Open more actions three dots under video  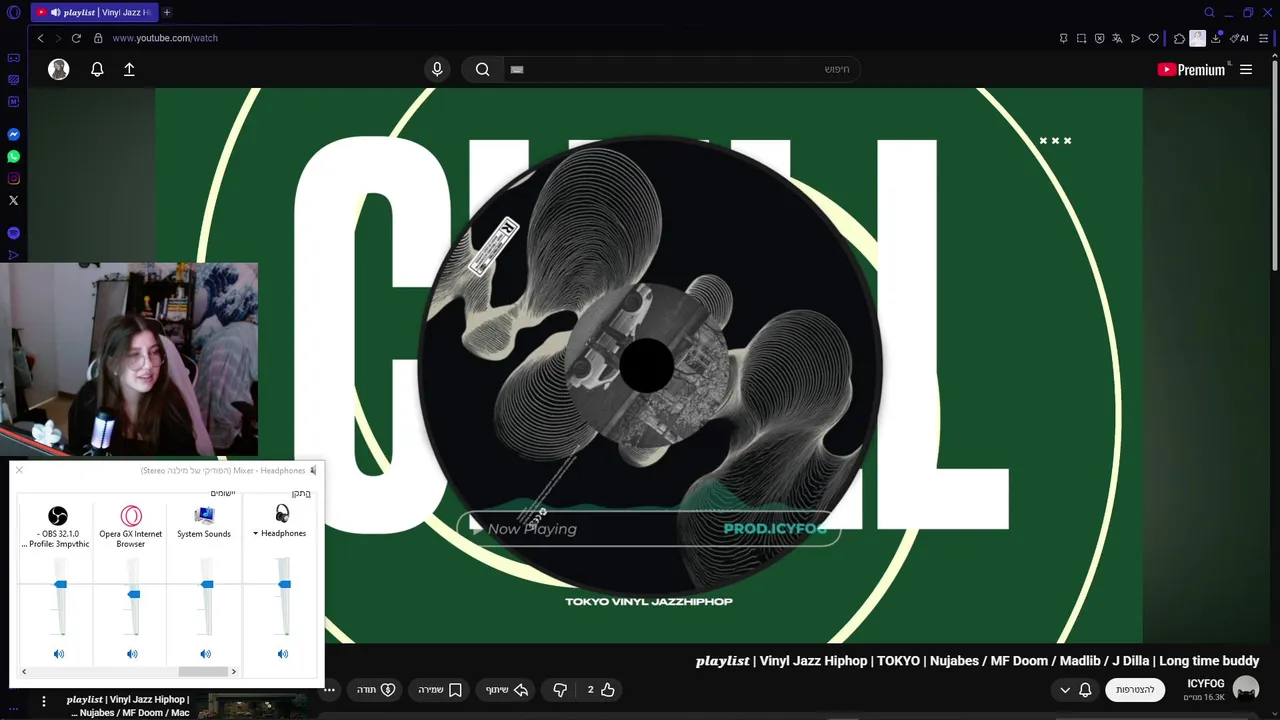pos(329,690)
